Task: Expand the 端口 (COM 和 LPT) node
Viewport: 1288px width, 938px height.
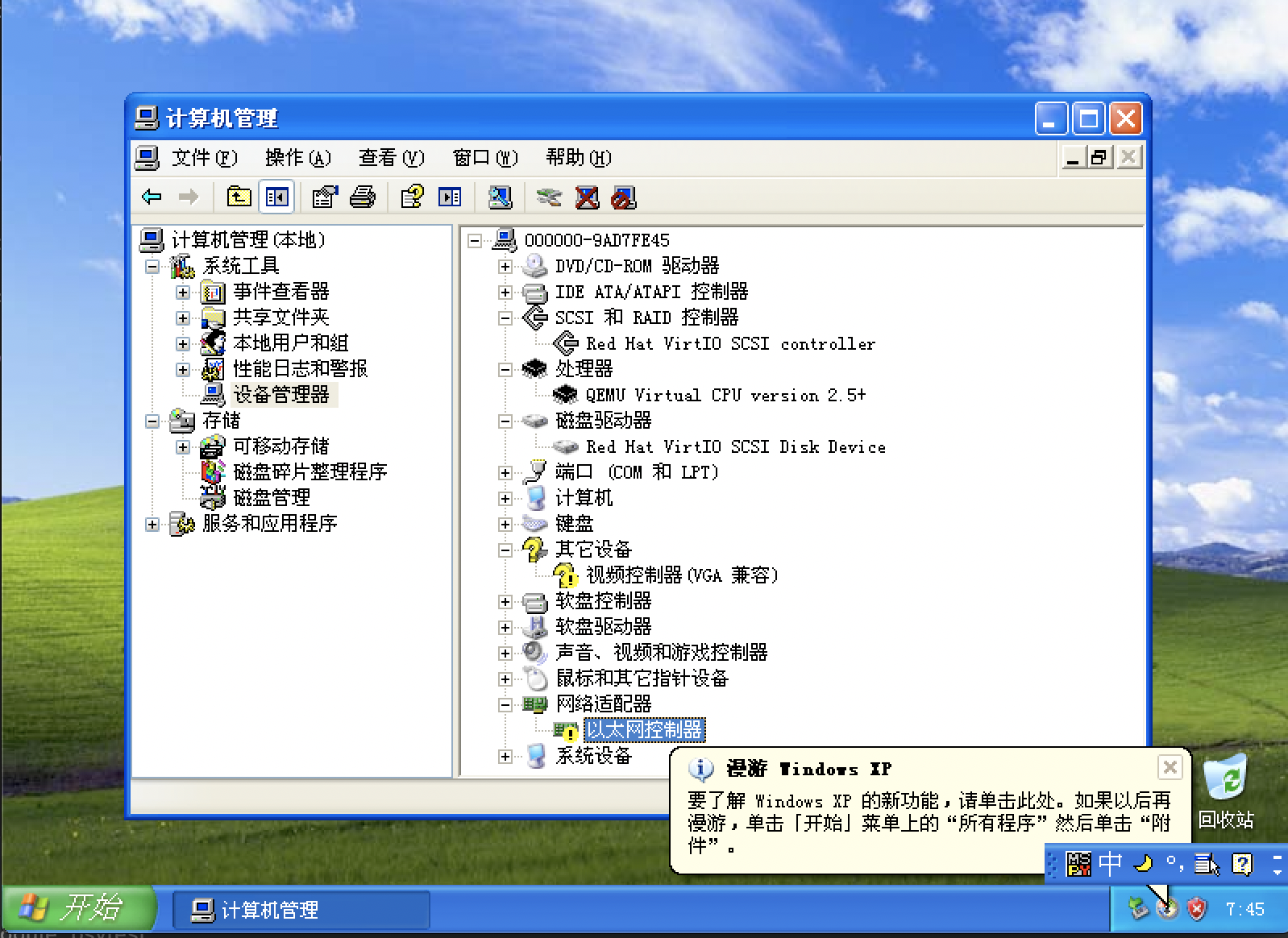Action: click(x=505, y=472)
